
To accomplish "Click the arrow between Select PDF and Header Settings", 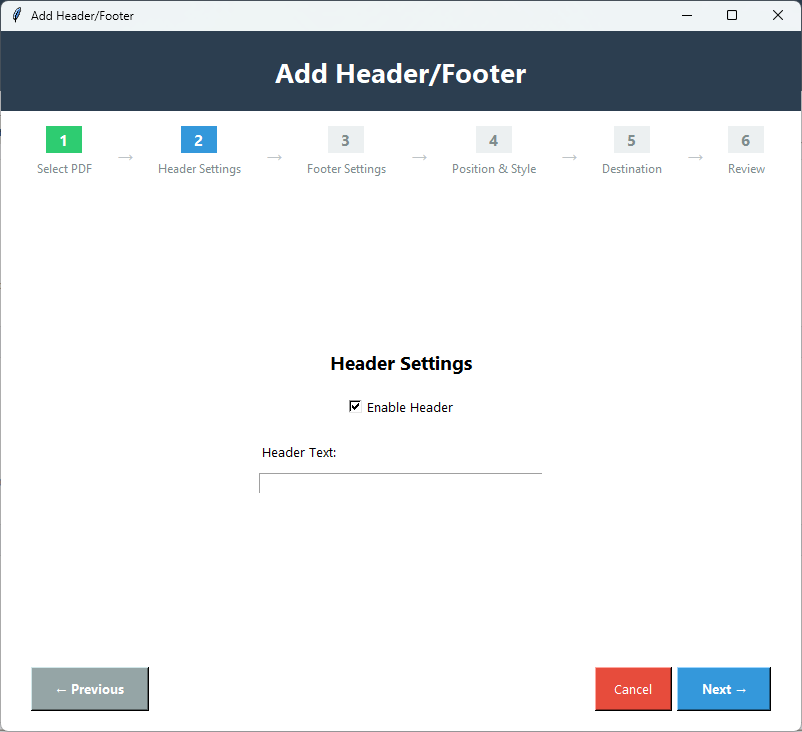I will [124, 157].
